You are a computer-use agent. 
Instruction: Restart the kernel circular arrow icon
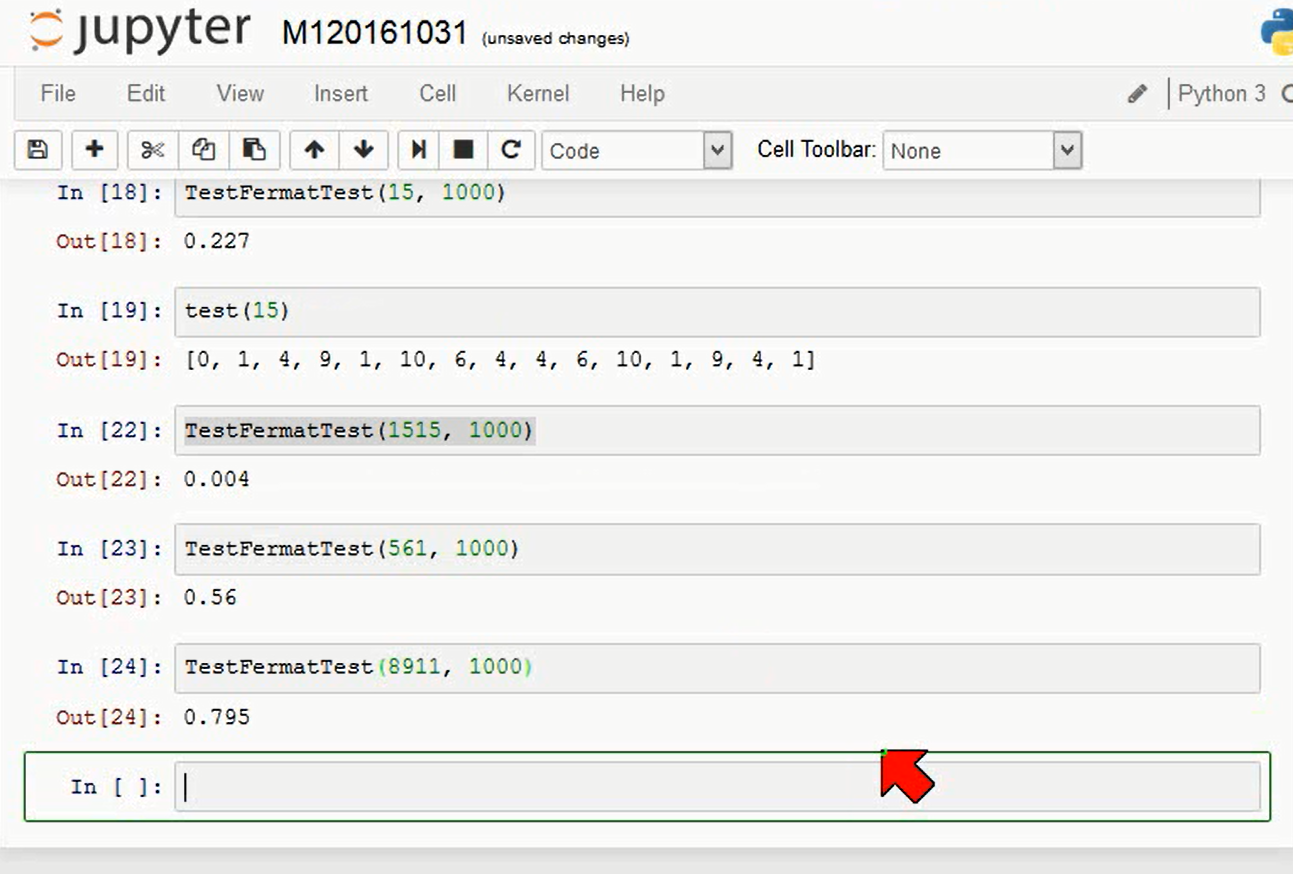(x=511, y=151)
